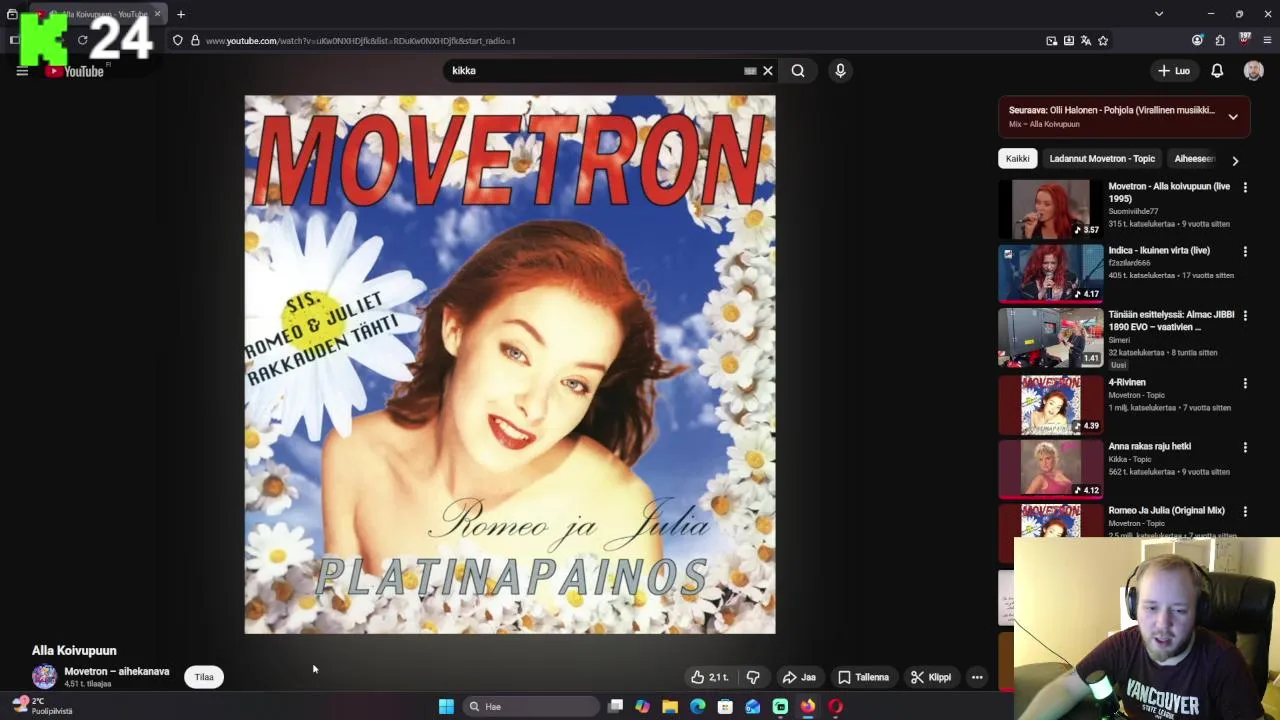Open the Indica - Ikuinen virta thumbnail
The height and width of the screenshot is (720, 1280).
tap(1051, 273)
